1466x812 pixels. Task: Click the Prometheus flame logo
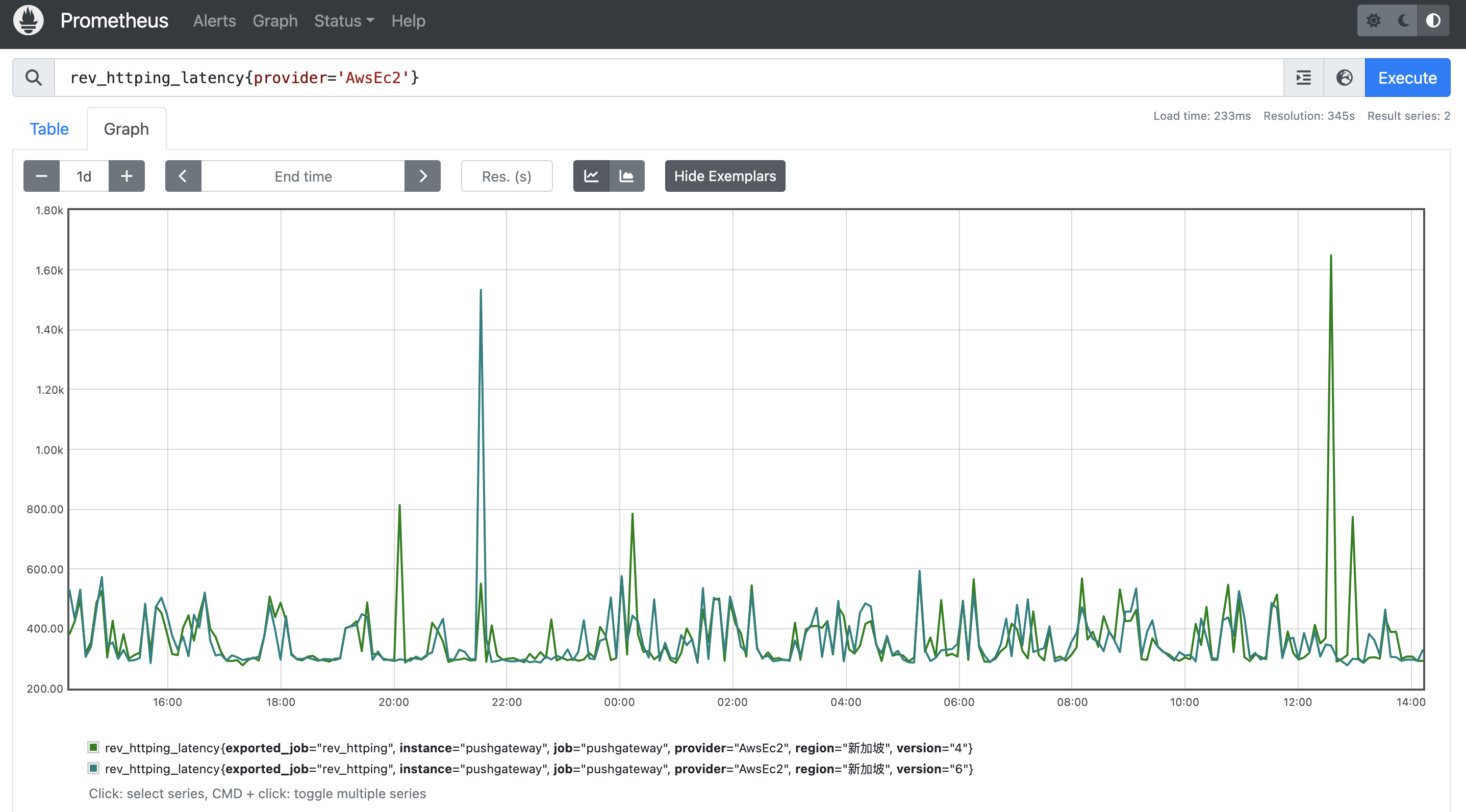(x=29, y=20)
